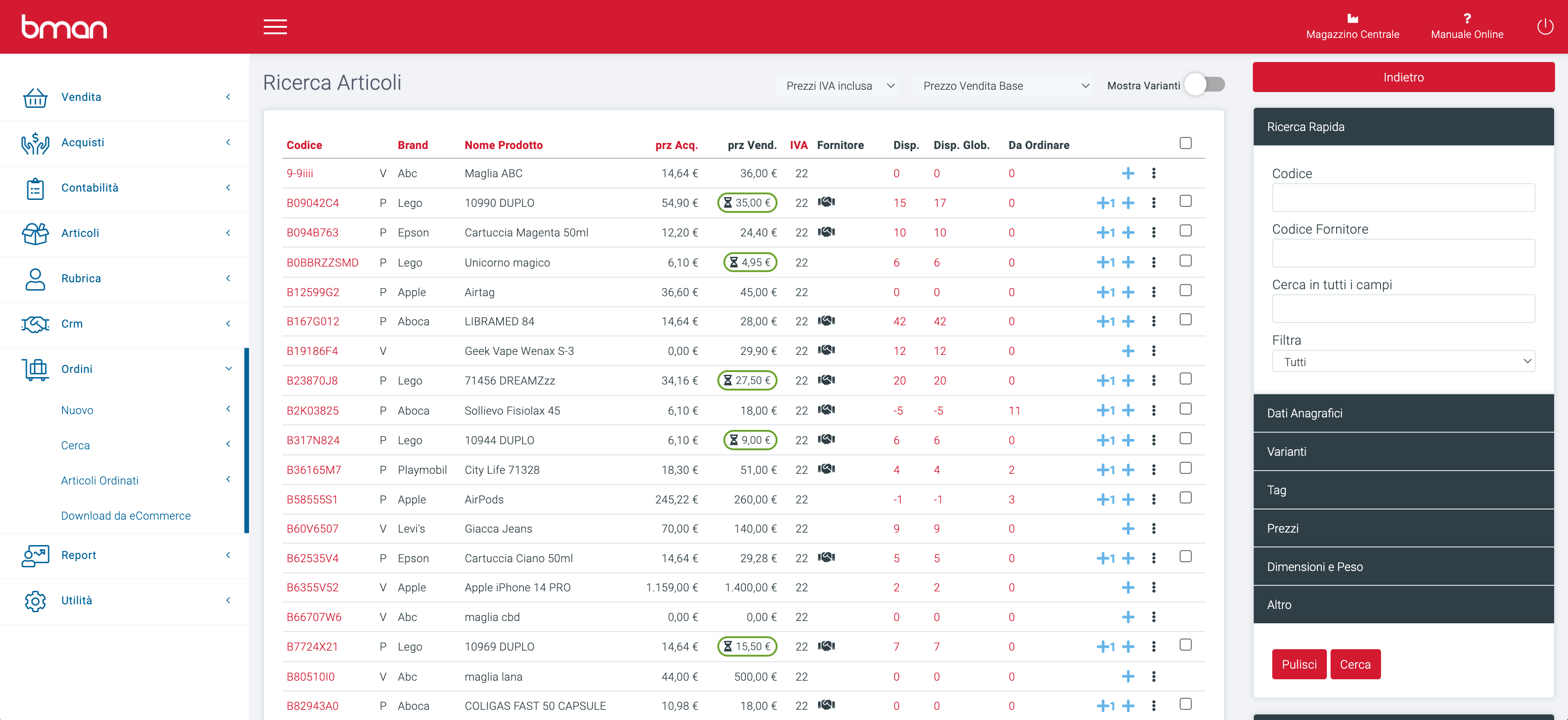Click the Report chart icon
Screen dimensions: 1568x720
pos(35,555)
